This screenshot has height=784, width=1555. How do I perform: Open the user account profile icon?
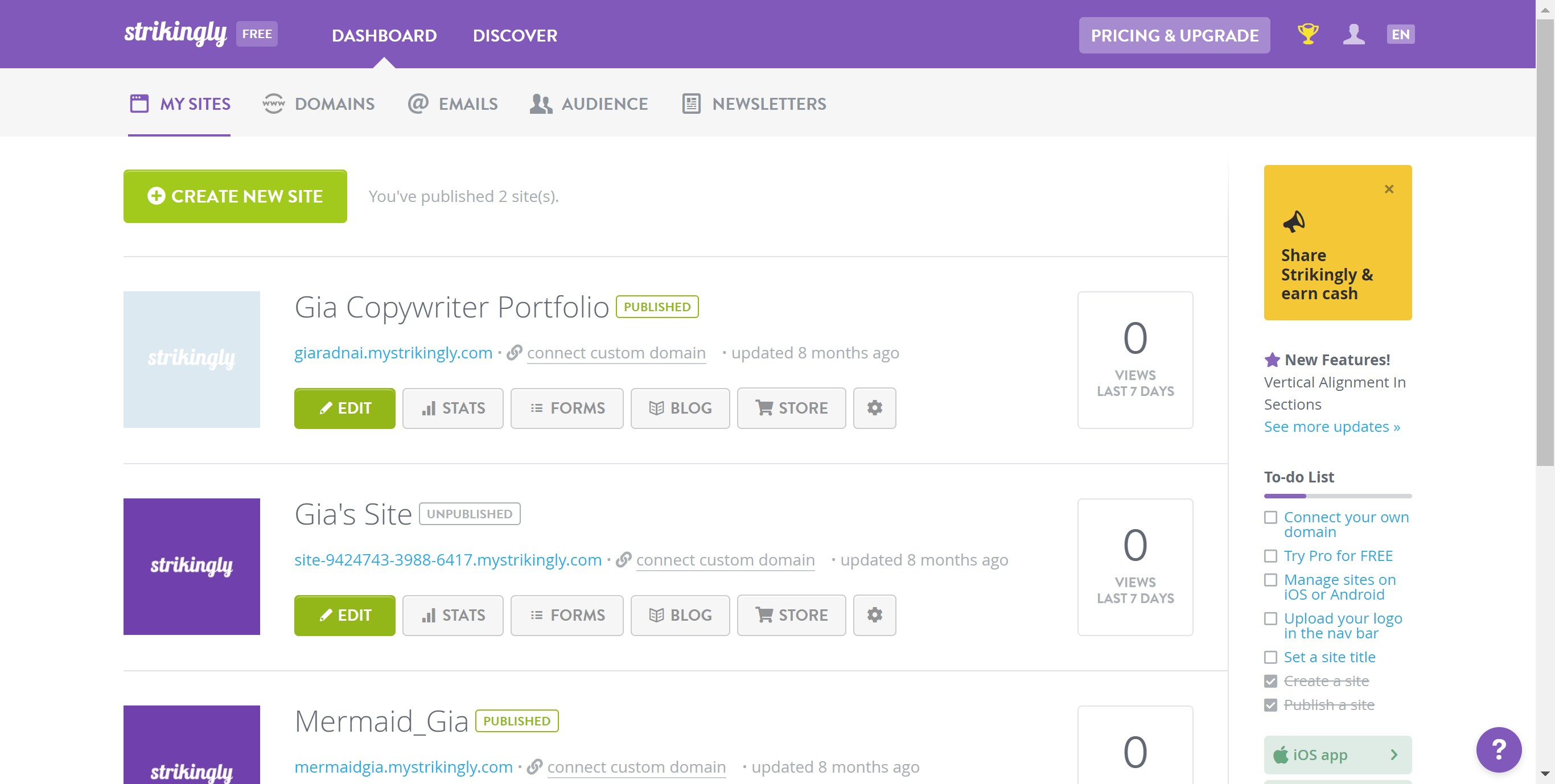point(1354,34)
